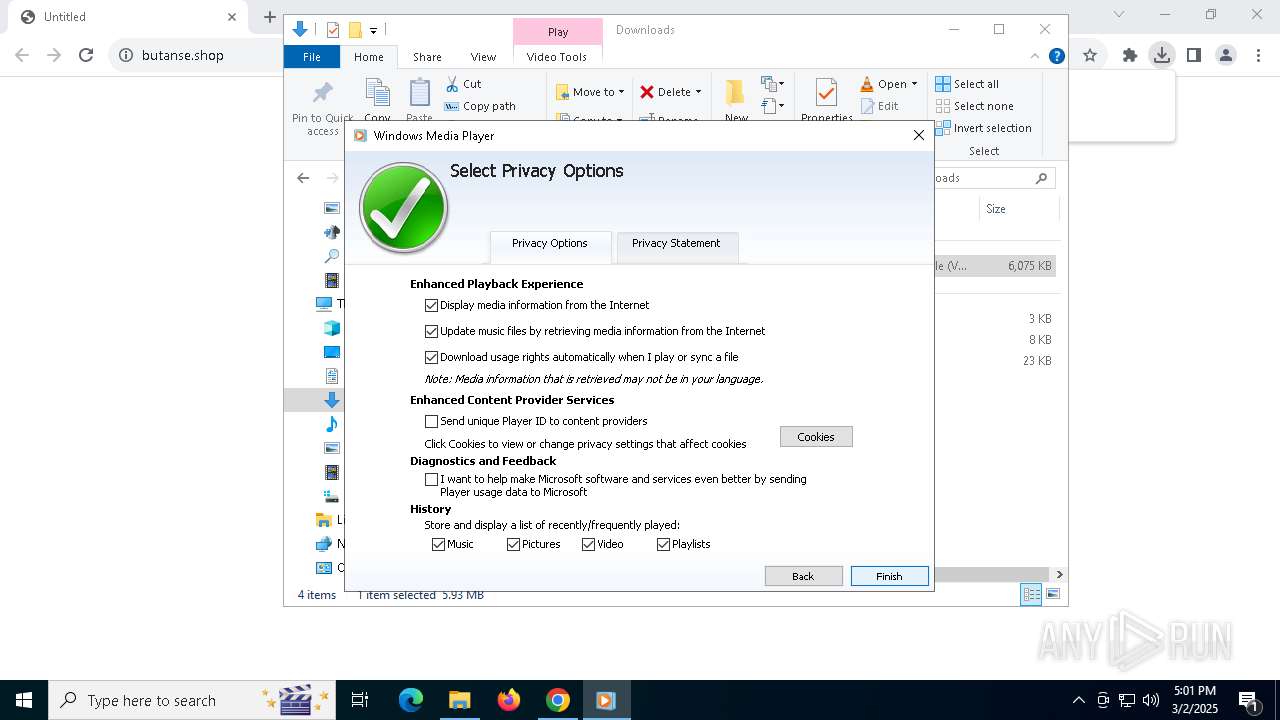Click quick access toolbar properties checkmark icon
Image resolution: width=1280 pixels, height=720 pixels.
[333, 30]
